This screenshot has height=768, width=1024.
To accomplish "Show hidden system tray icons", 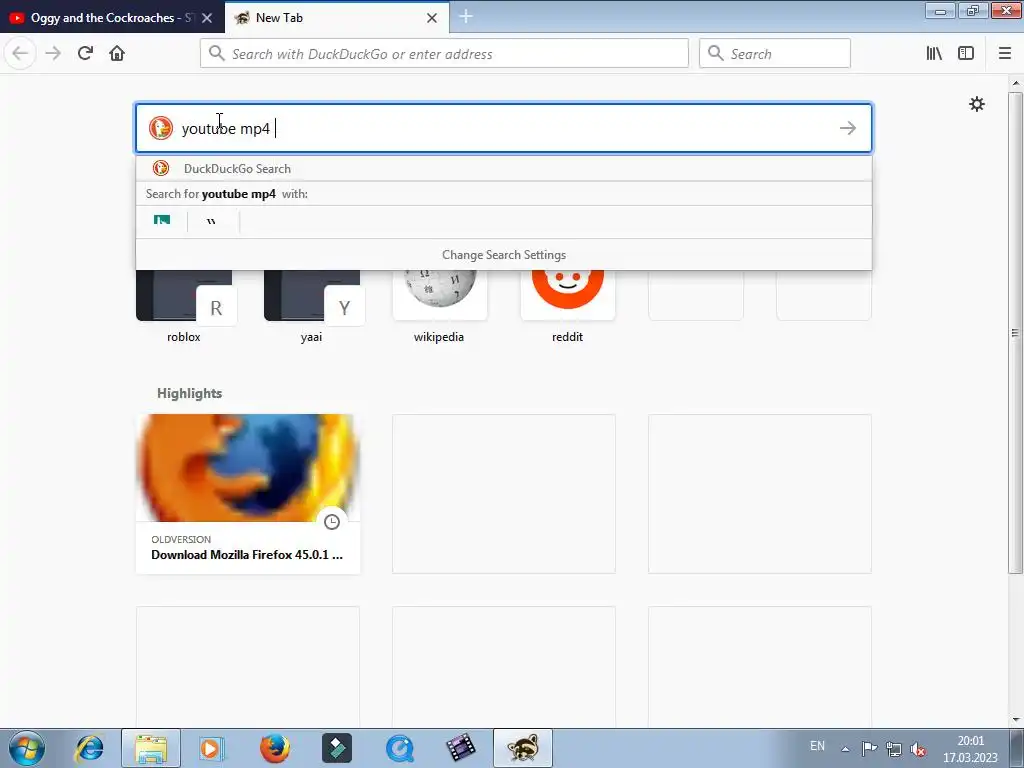I will 845,749.
